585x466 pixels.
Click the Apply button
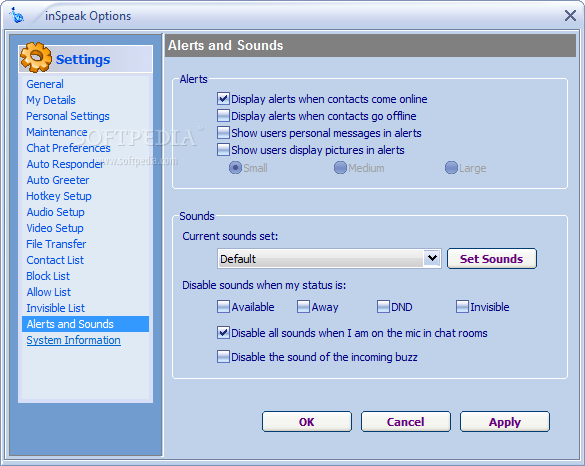coord(505,422)
